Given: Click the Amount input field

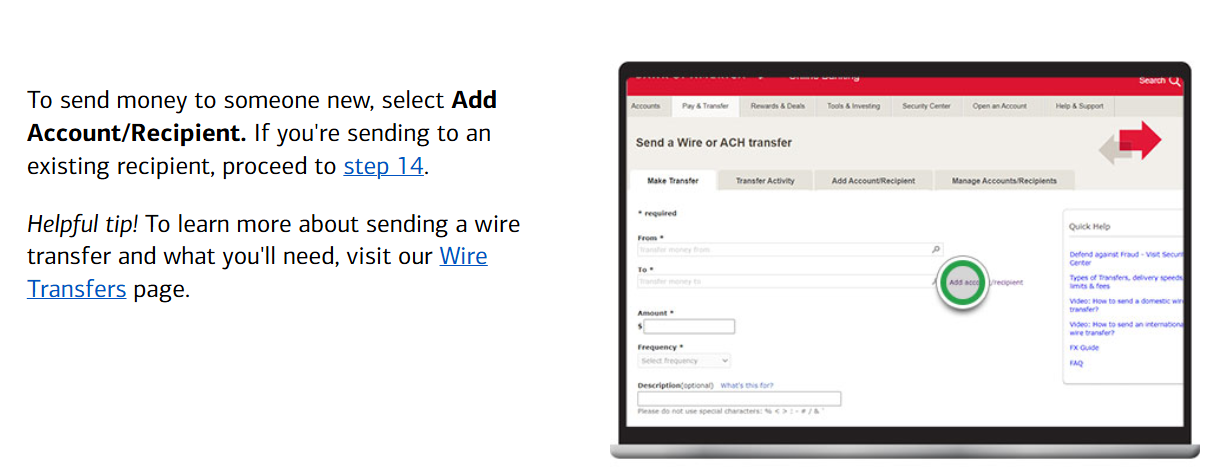Looking at the screenshot, I should tap(689, 327).
